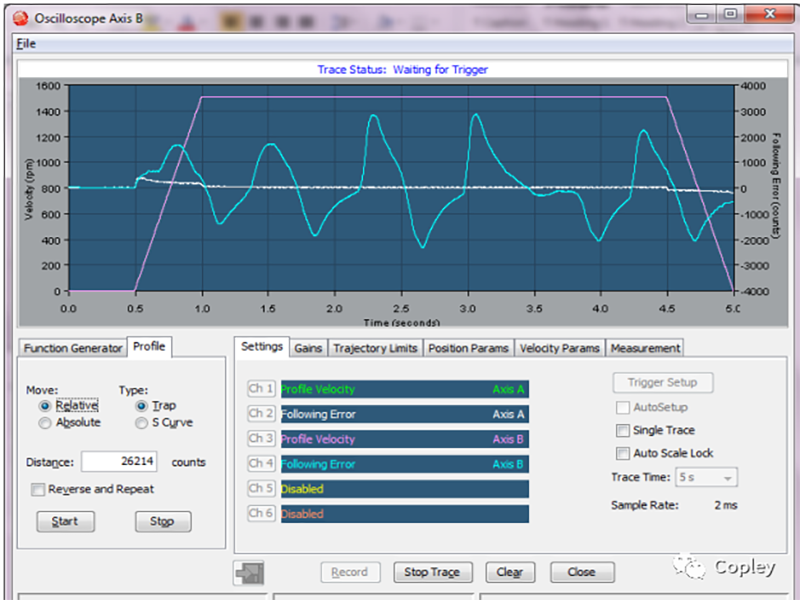Select the Absolute move radio button
The width and height of the screenshot is (800, 600).
pyautogui.click(x=45, y=423)
